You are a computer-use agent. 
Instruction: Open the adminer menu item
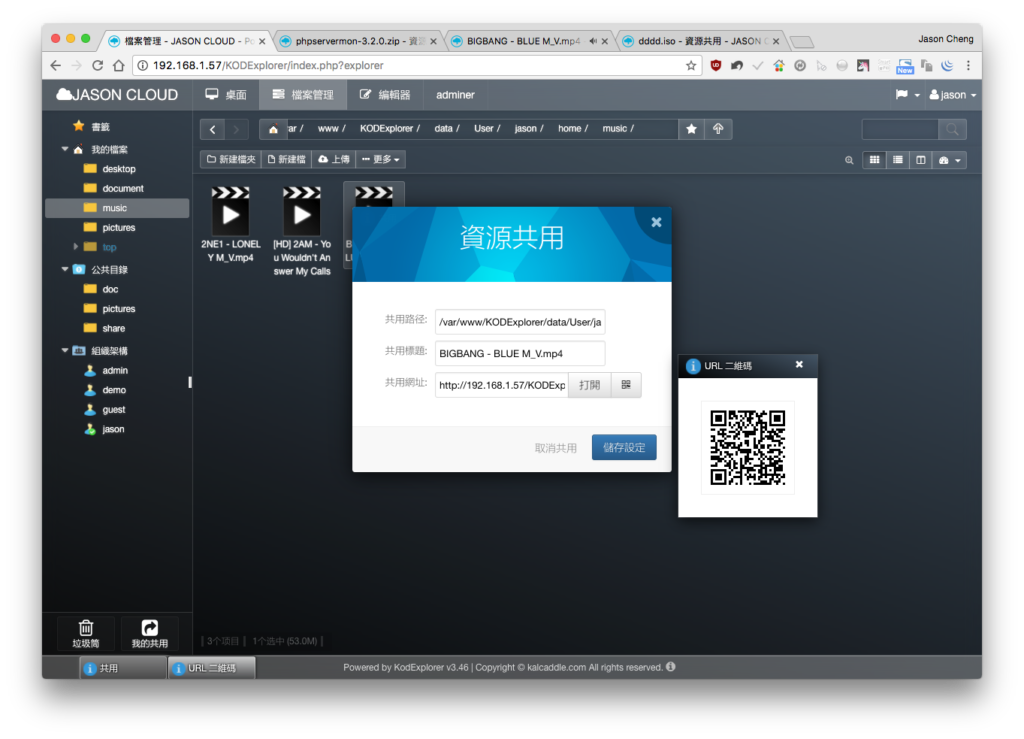point(455,95)
